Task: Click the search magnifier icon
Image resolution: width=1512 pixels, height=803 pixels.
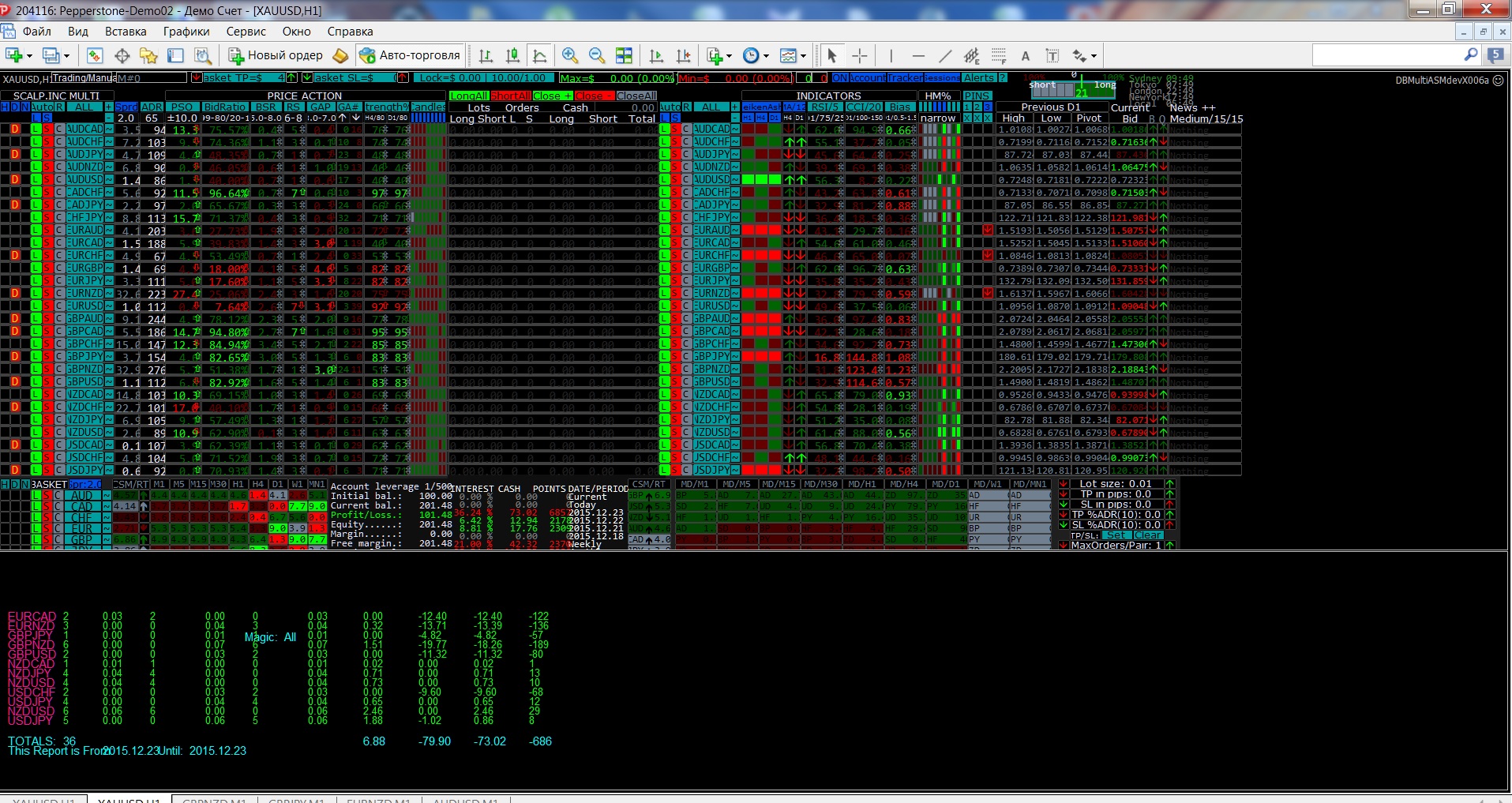Action: [x=1471, y=54]
